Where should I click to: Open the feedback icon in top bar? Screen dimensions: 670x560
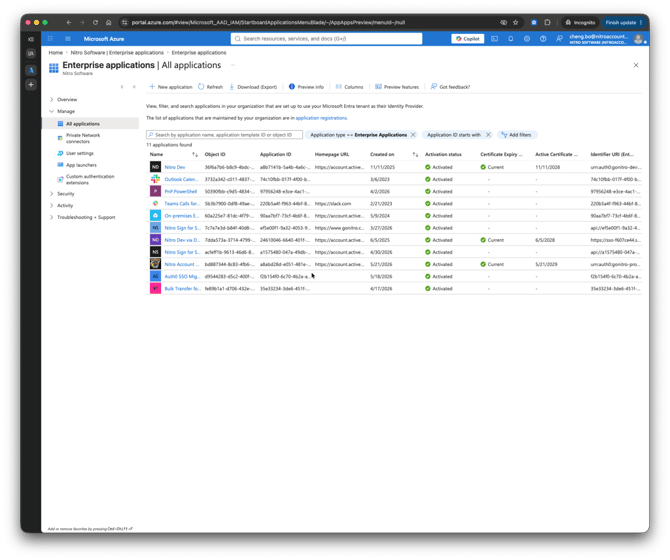click(x=559, y=39)
